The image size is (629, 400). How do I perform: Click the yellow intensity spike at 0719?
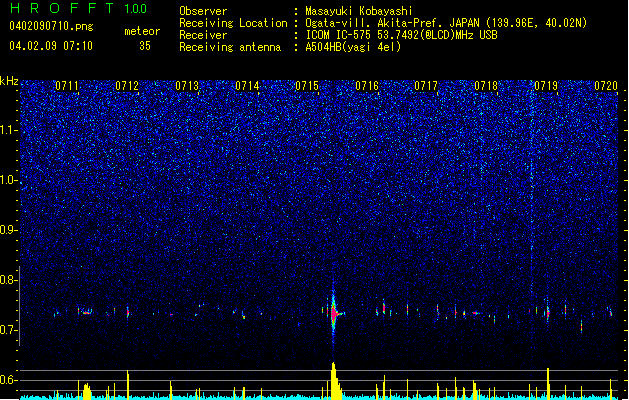point(548,383)
